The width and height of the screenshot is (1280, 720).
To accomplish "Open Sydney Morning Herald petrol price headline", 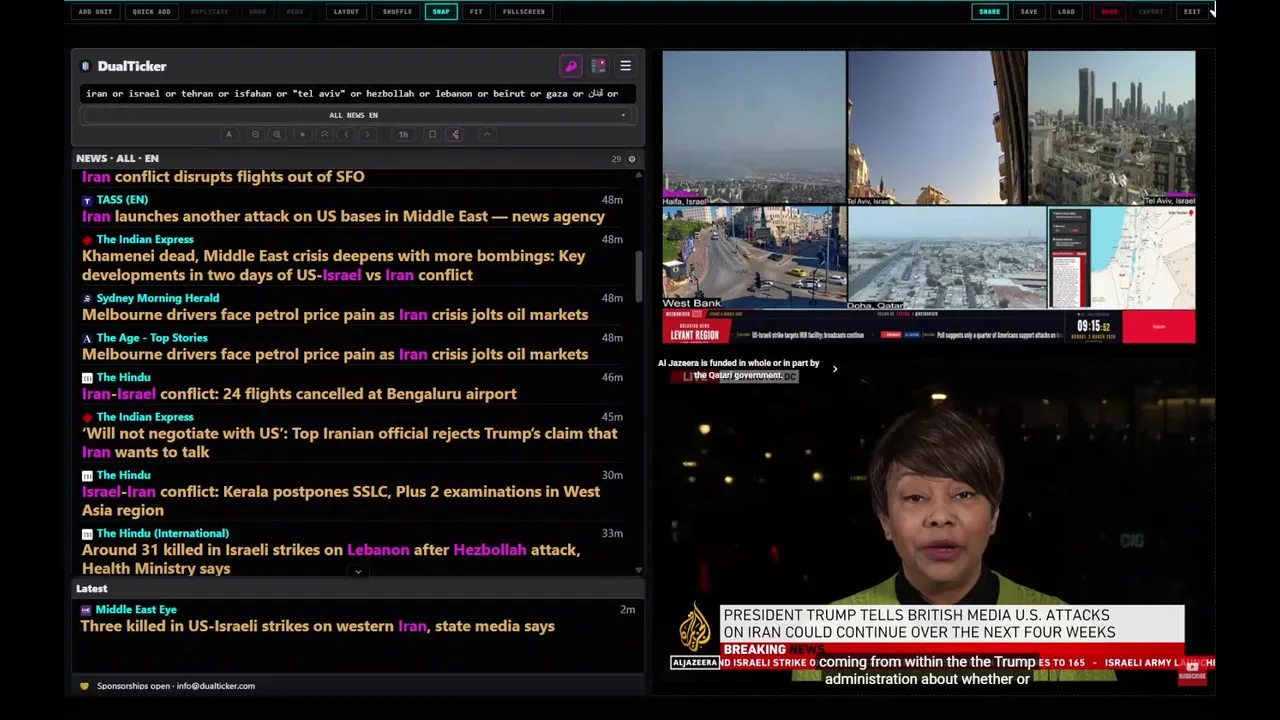I will click(x=335, y=315).
